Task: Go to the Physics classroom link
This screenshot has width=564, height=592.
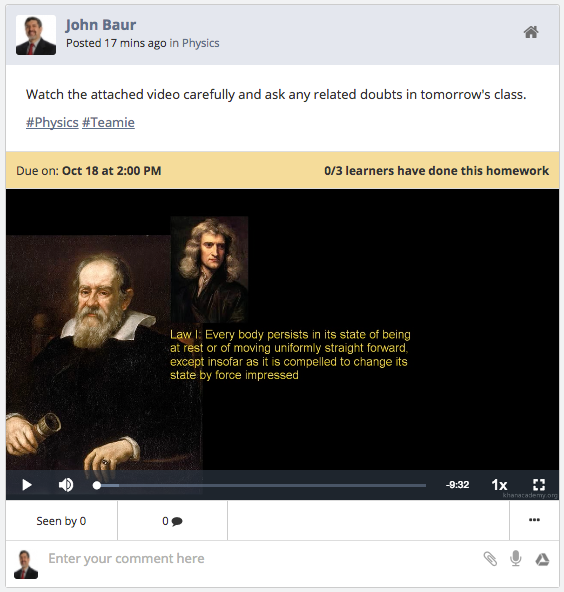Action: point(200,43)
